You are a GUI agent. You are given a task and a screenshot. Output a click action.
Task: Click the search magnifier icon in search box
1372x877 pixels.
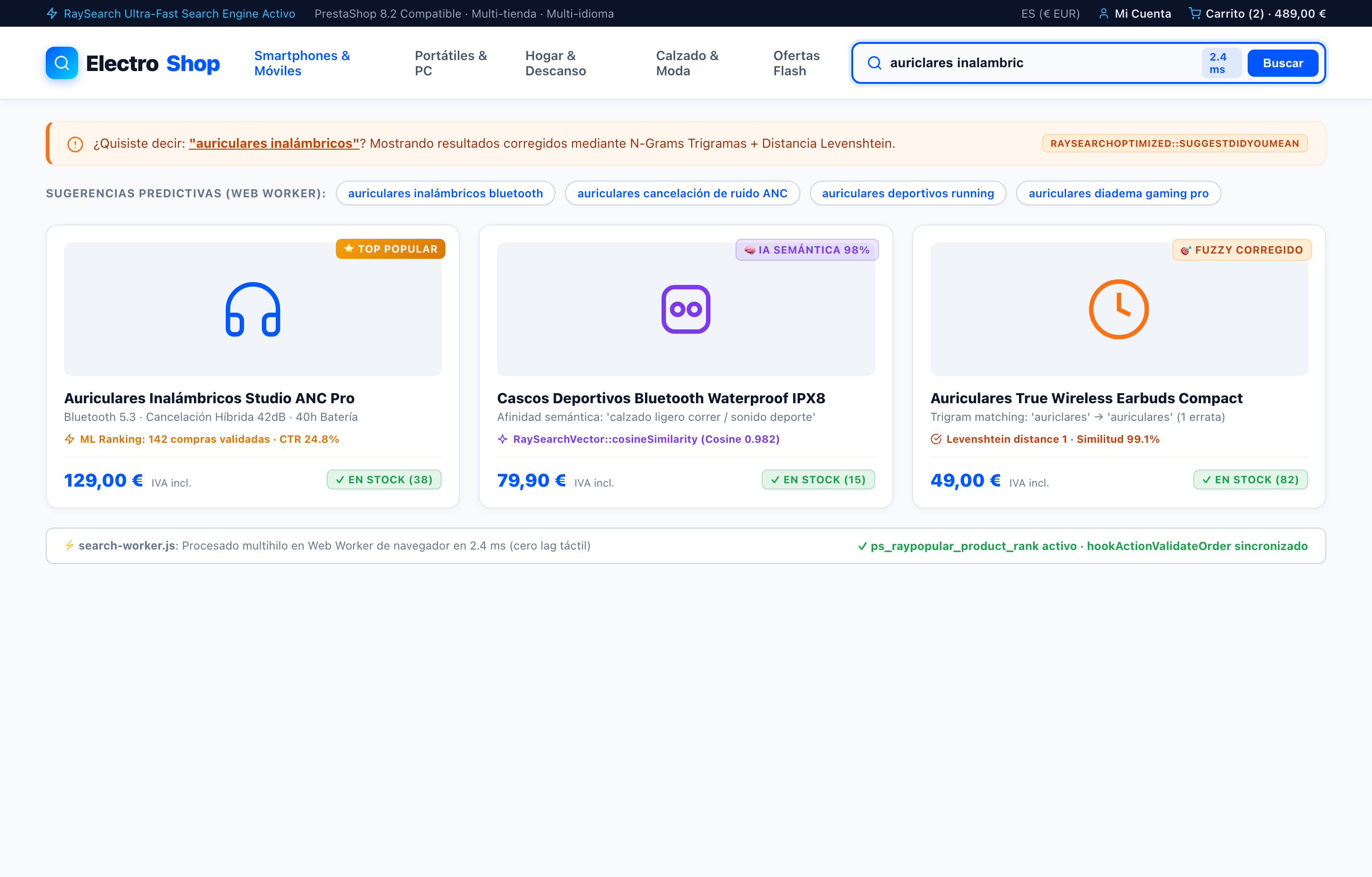point(874,63)
